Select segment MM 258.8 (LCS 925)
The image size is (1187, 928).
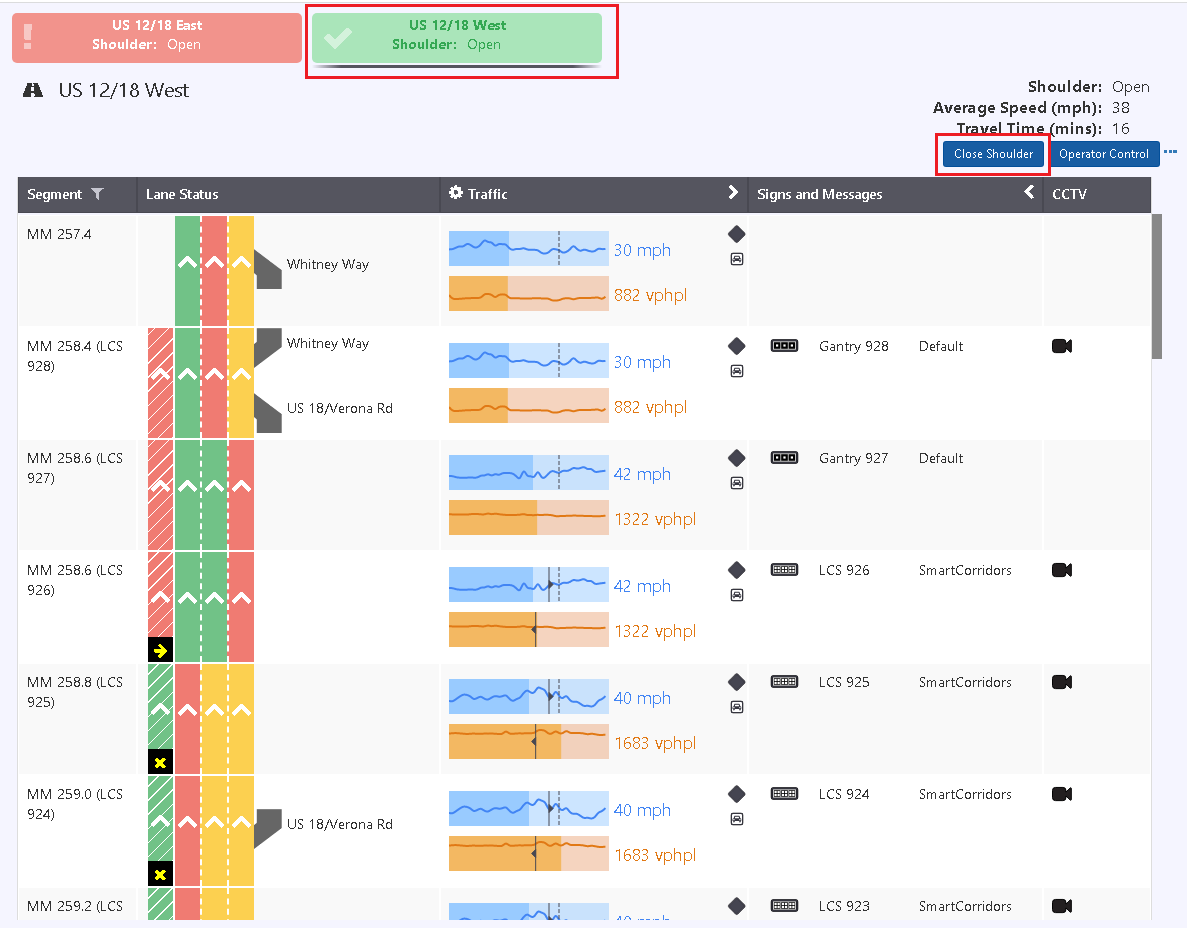coord(74,692)
